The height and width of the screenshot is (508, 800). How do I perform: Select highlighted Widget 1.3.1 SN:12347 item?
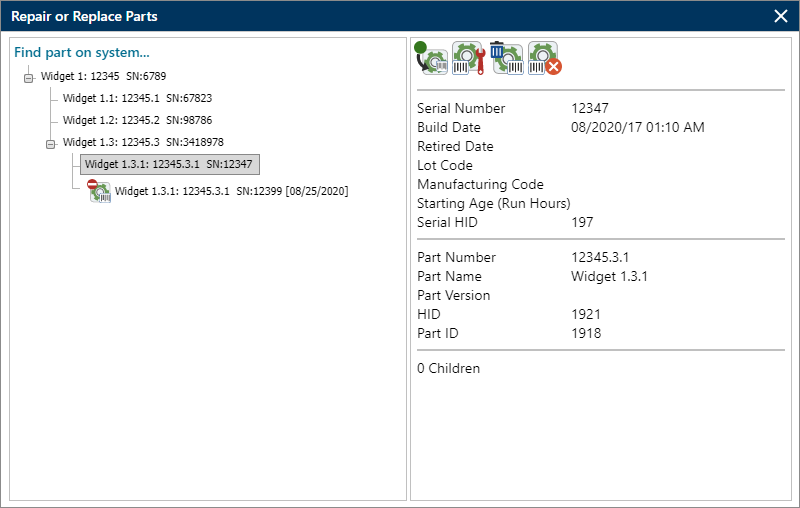click(x=168, y=164)
